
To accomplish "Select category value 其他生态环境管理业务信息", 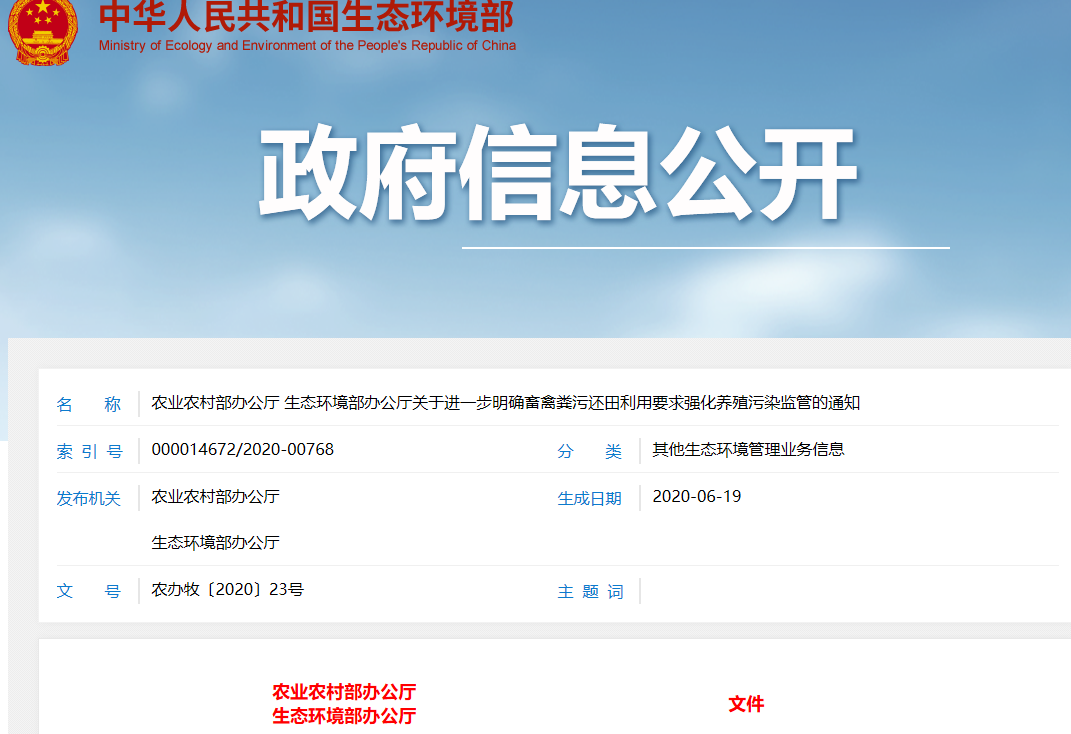I will tap(749, 449).
